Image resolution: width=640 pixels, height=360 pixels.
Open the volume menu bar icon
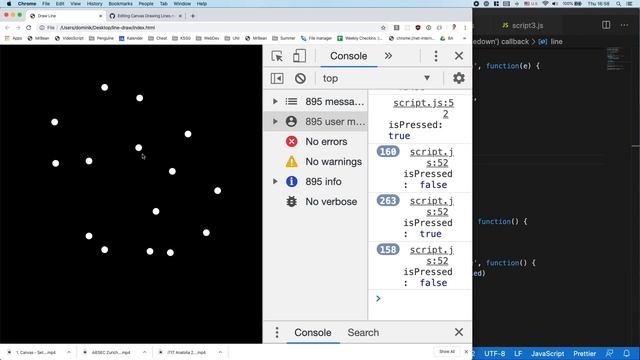(x=555, y=4)
